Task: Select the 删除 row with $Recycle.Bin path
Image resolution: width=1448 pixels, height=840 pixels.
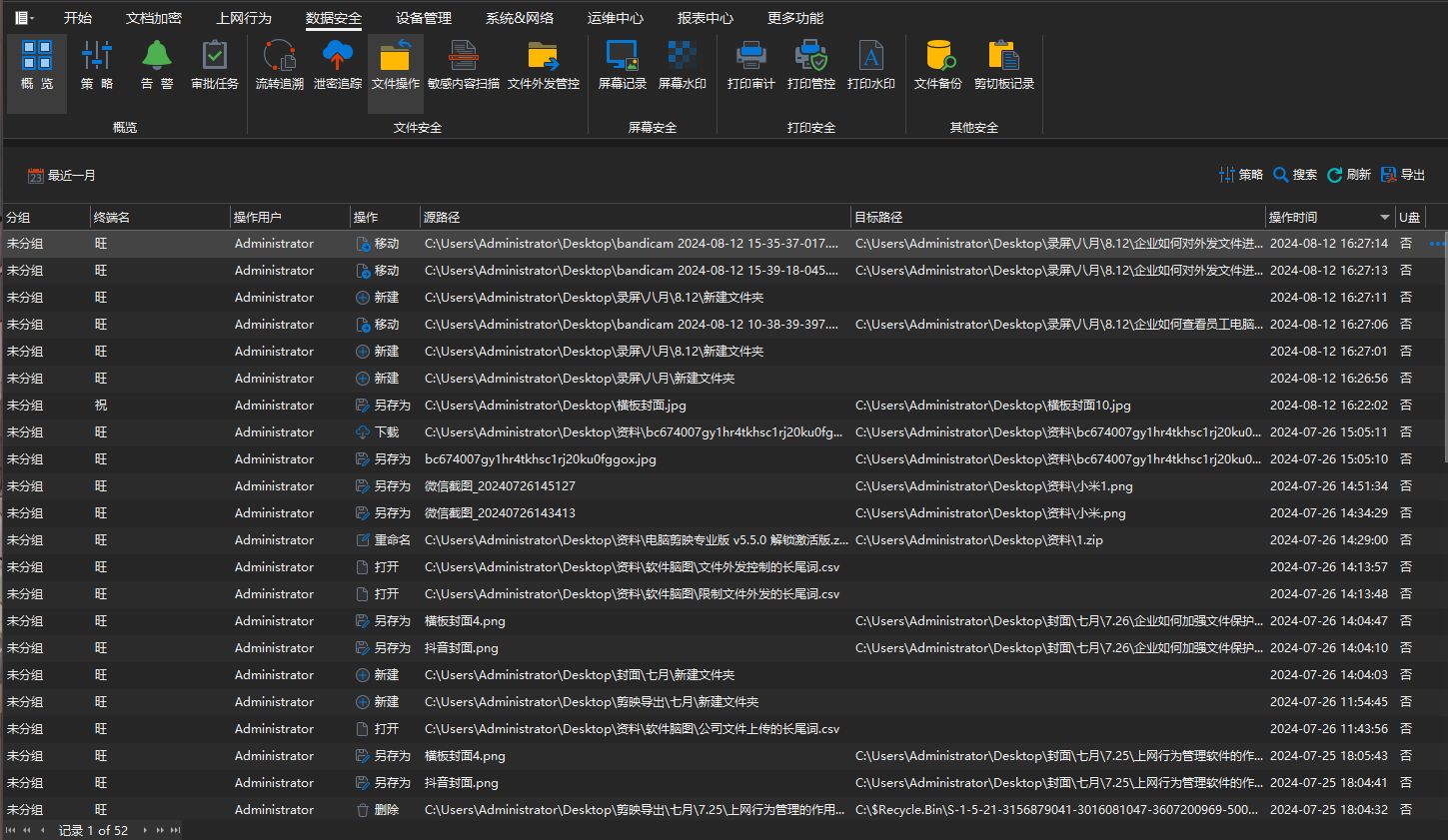Action: point(723,810)
